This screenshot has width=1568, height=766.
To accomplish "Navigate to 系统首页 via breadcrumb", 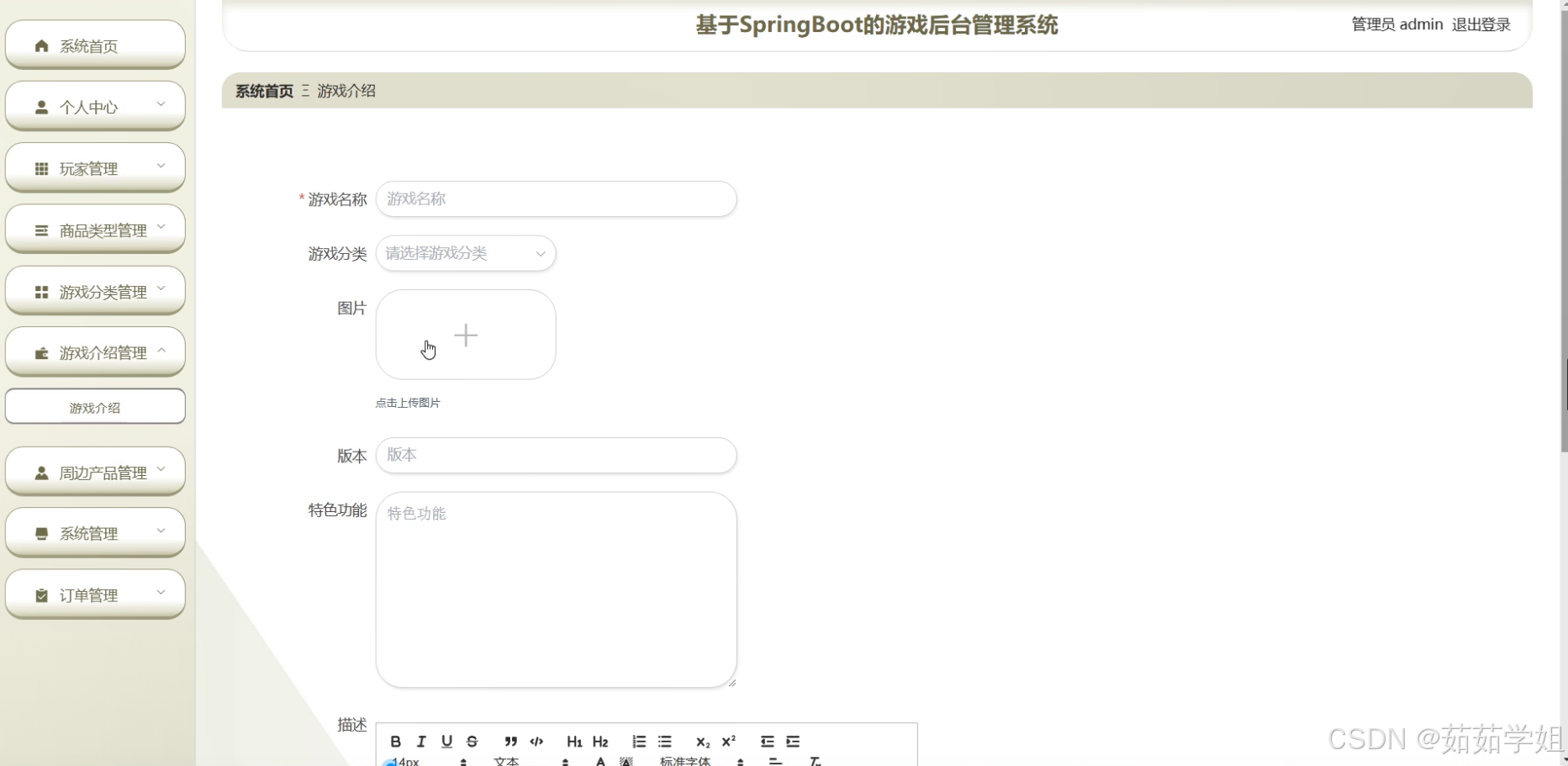I will (261, 90).
